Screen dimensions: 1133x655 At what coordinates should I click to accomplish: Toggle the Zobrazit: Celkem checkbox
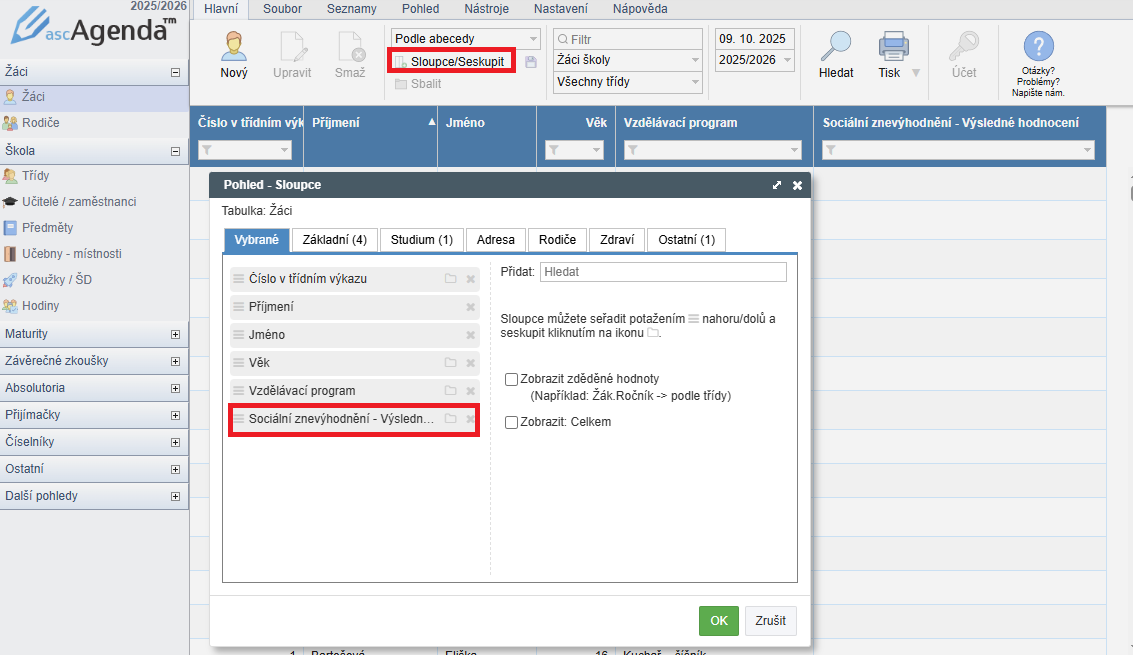(511, 422)
